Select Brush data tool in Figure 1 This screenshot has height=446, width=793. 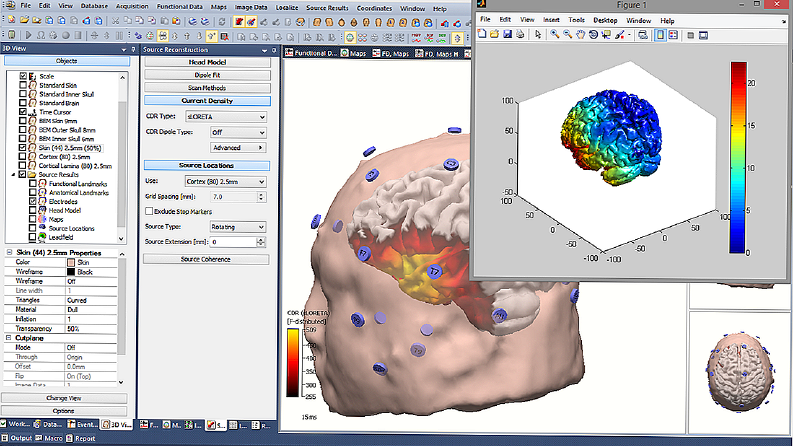[x=620, y=34]
